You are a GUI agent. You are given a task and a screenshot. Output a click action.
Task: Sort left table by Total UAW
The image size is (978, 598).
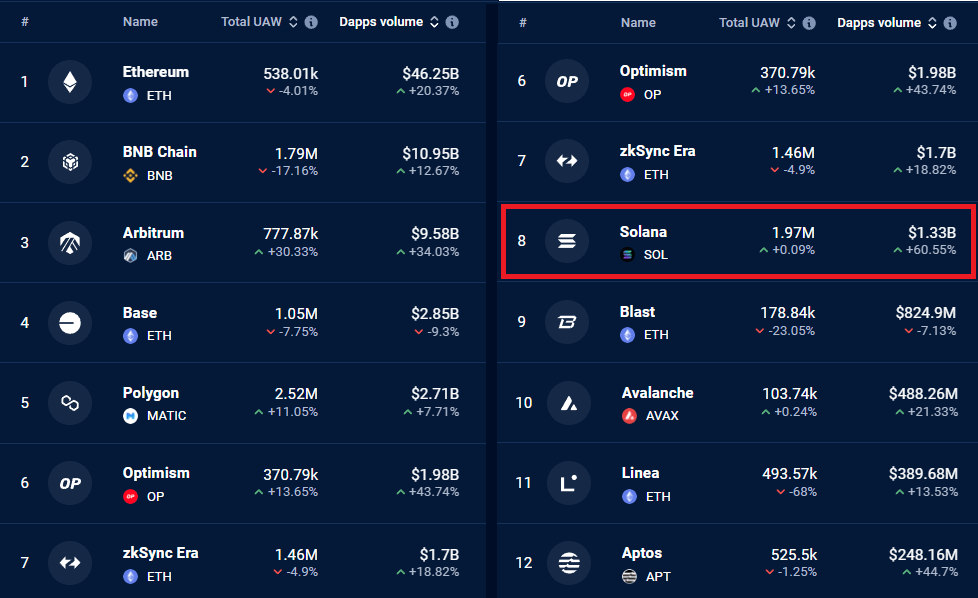click(x=293, y=22)
